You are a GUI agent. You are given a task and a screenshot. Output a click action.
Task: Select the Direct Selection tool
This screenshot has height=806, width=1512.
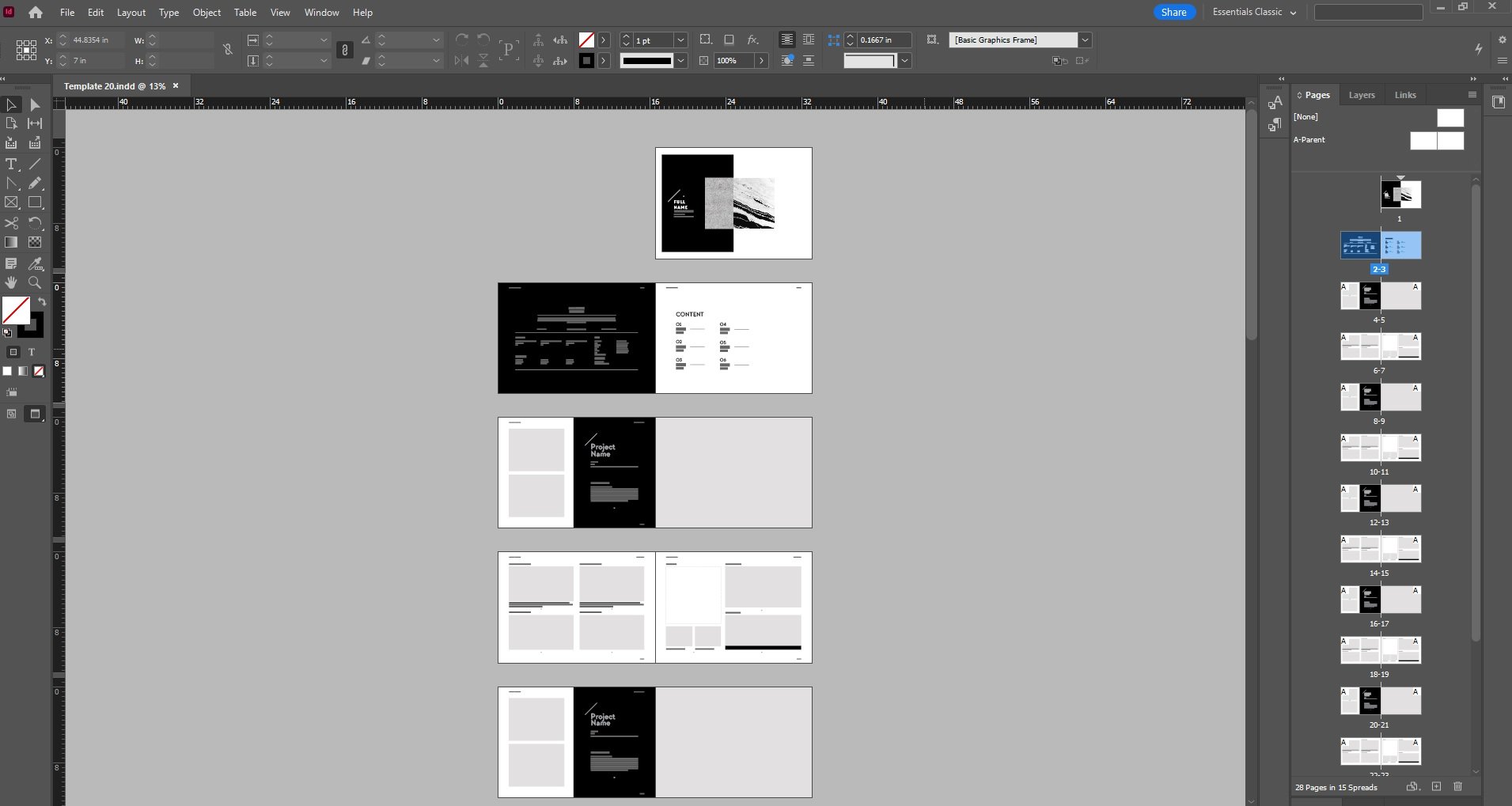pyautogui.click(x=35, y=104)
